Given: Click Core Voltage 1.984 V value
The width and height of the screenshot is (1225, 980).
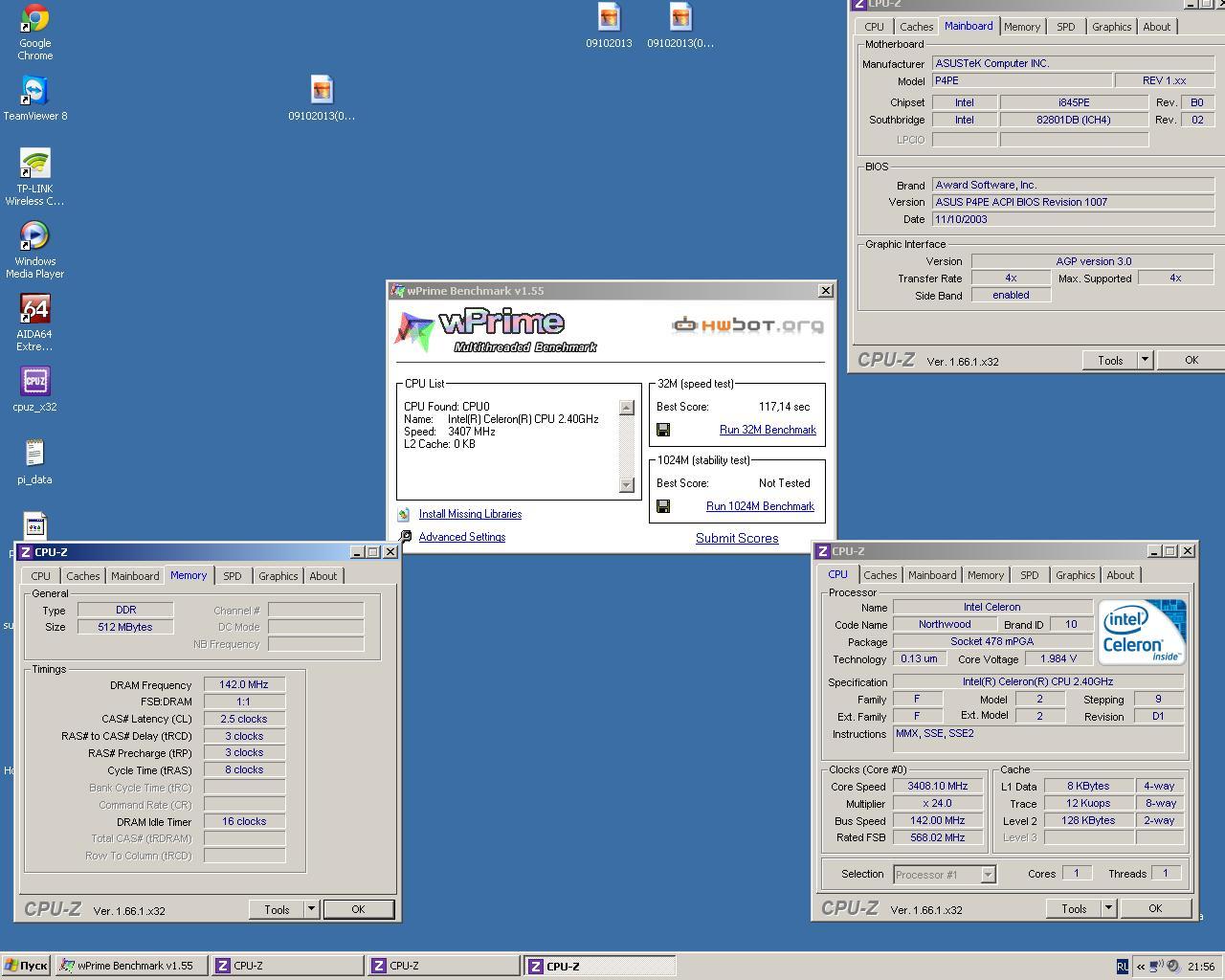Looking at the screenshot, I should pos(1058,657).
